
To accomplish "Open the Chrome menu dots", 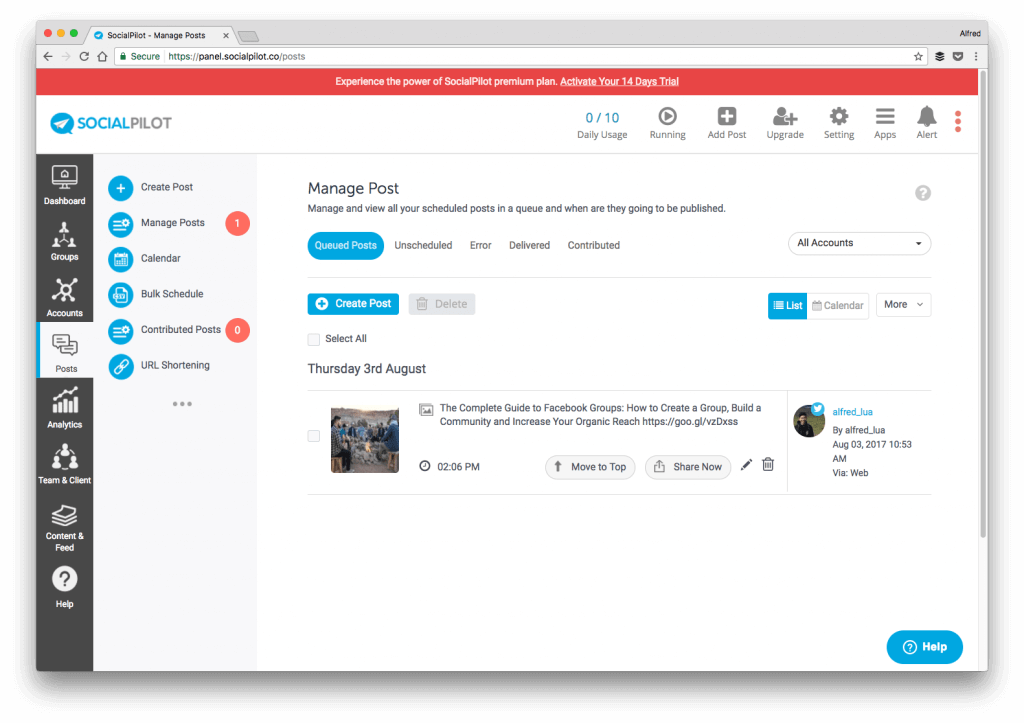I will [x=976, y=57].
